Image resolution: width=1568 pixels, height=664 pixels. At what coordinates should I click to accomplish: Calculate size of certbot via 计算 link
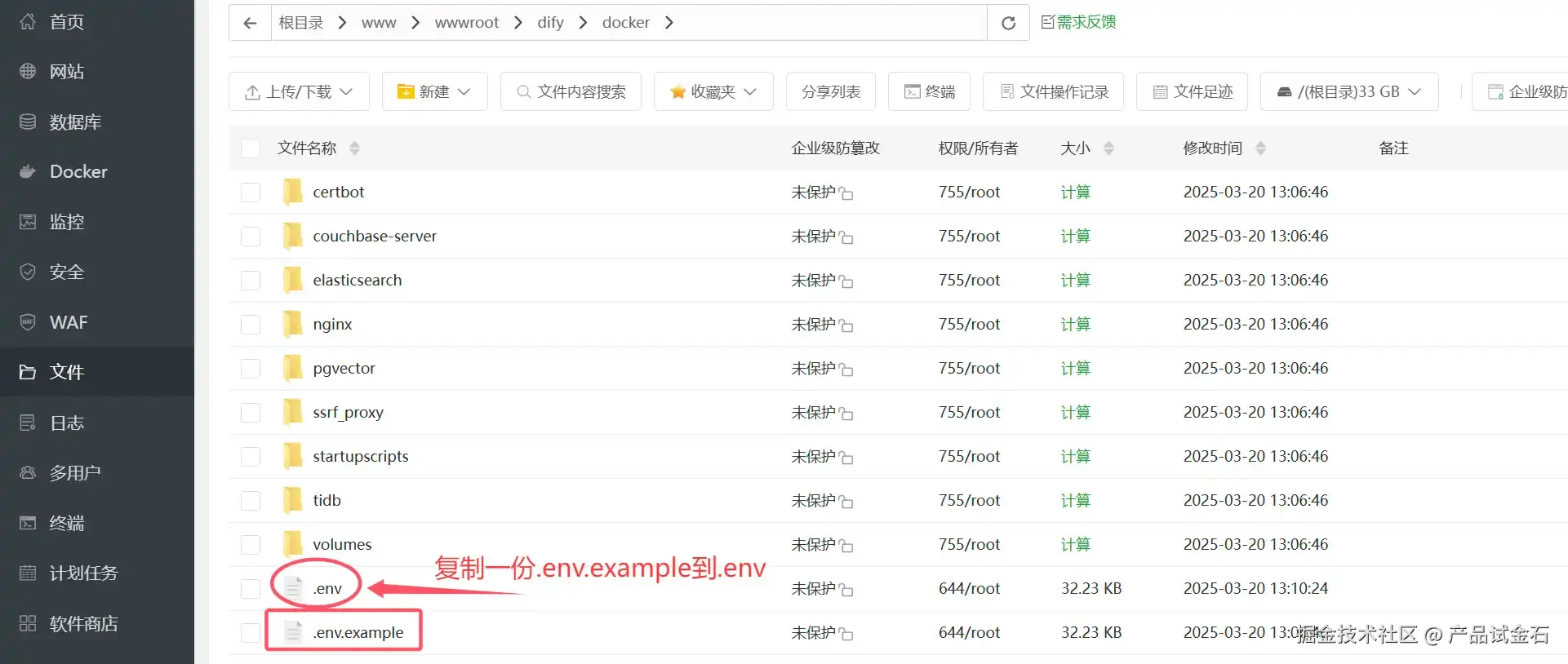[1076, 192]
